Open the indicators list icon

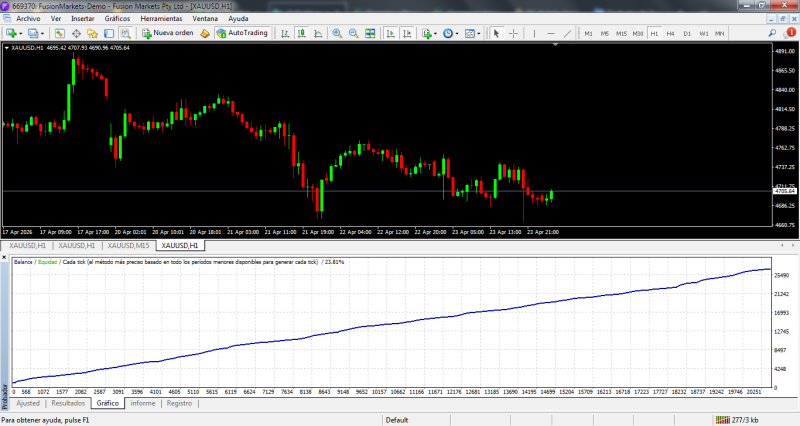pyautogui.click(x=427, y=33)
